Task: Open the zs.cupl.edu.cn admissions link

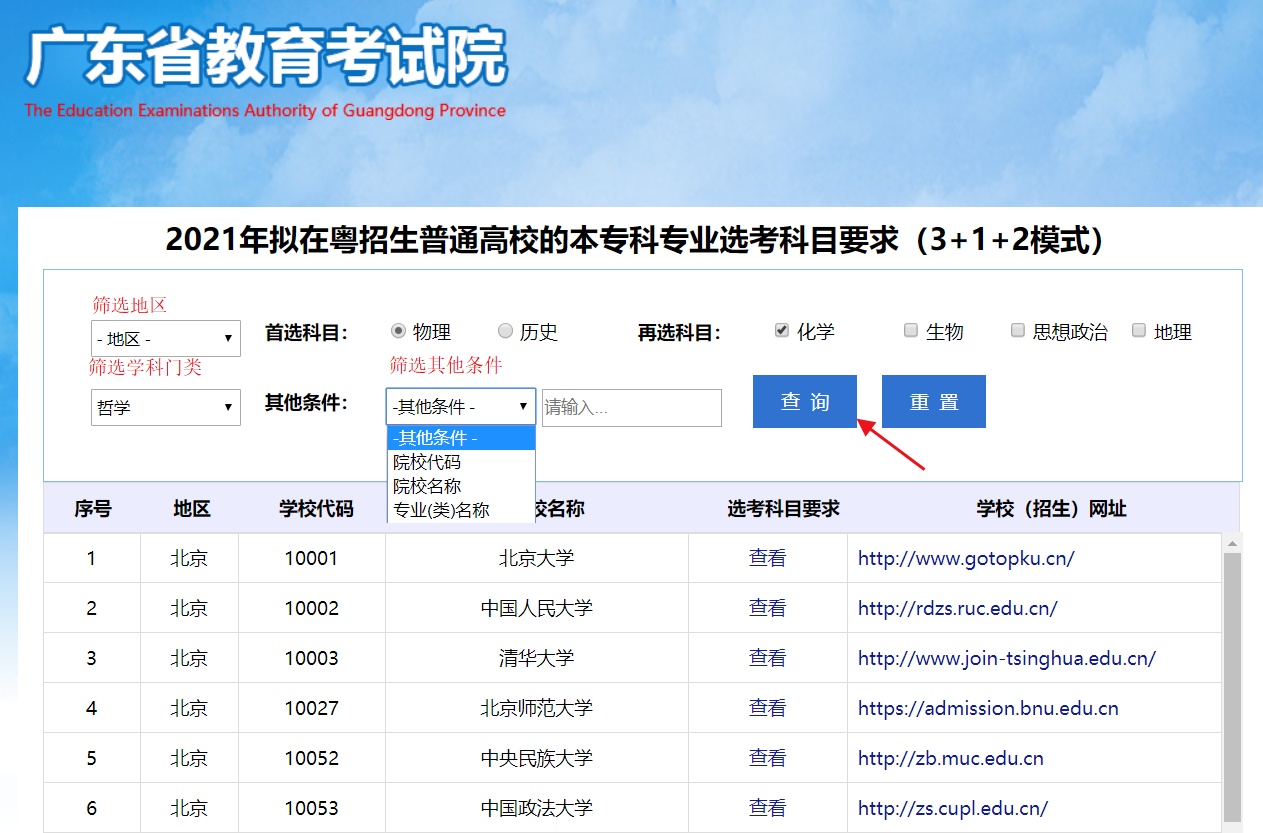Action: [x=952, y=808]
